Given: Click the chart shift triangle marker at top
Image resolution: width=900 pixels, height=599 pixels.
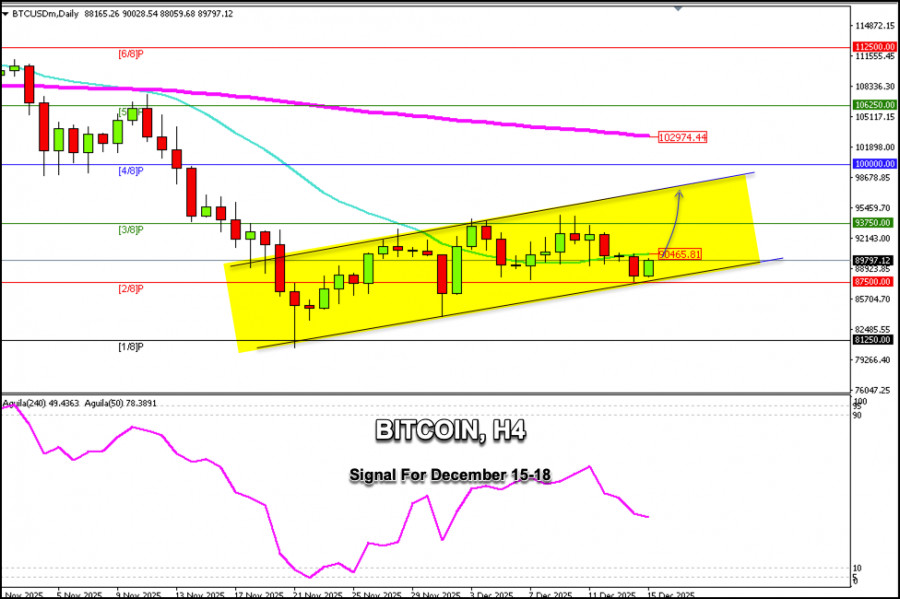Looking at the screenshot, I should click(678, 9).
